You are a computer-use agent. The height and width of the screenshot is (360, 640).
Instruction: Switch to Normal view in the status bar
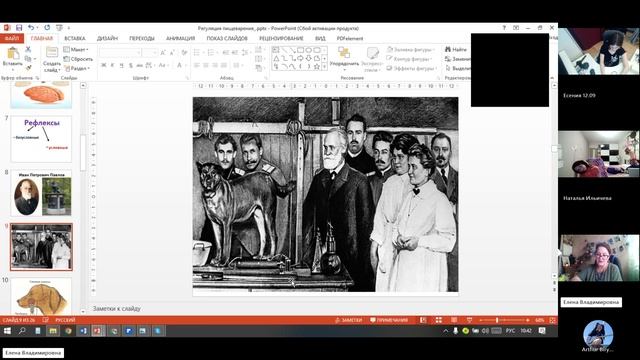click(x=423, y=320)
